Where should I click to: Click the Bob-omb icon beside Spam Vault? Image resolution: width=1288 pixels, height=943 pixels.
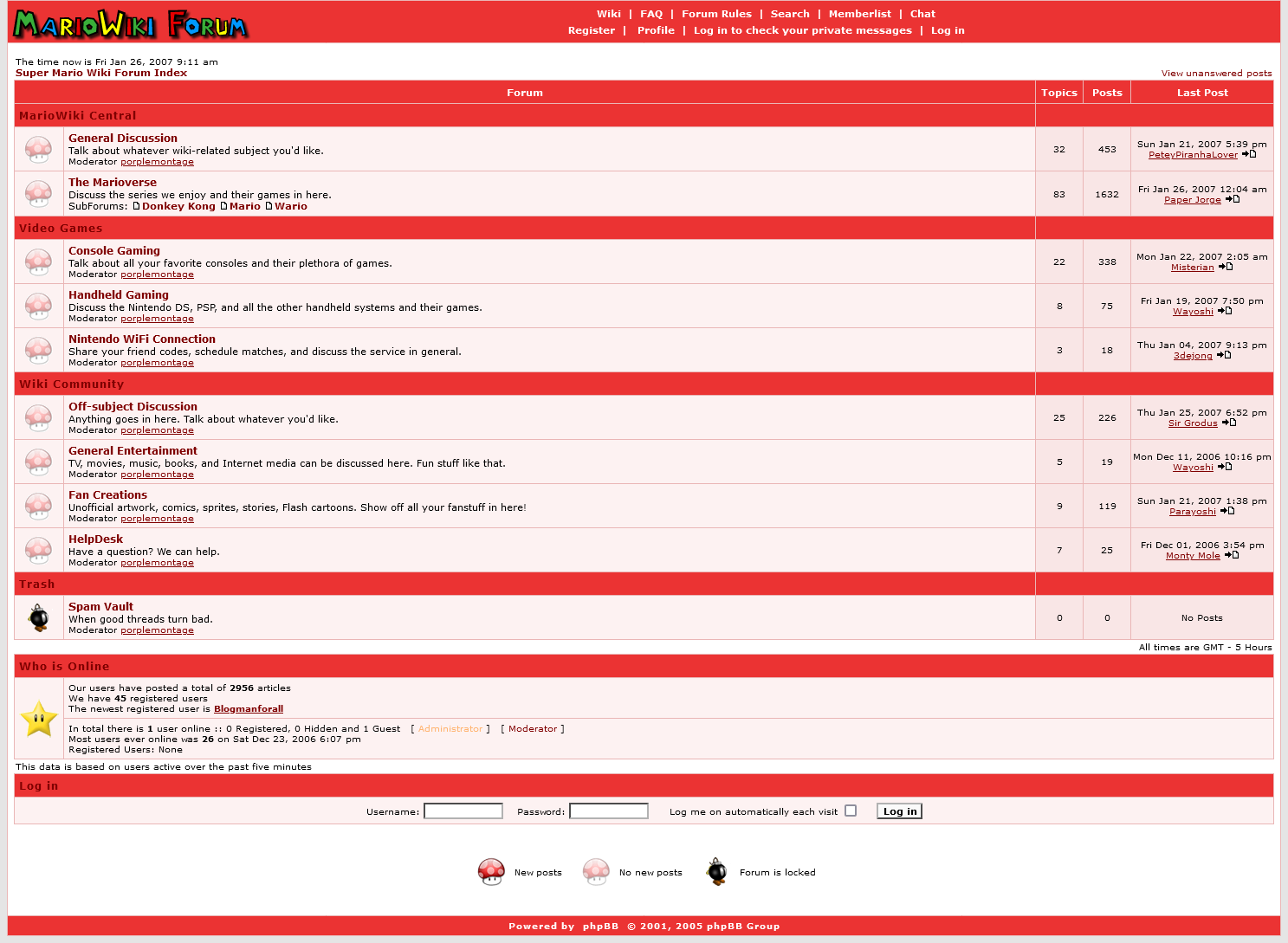38,617
